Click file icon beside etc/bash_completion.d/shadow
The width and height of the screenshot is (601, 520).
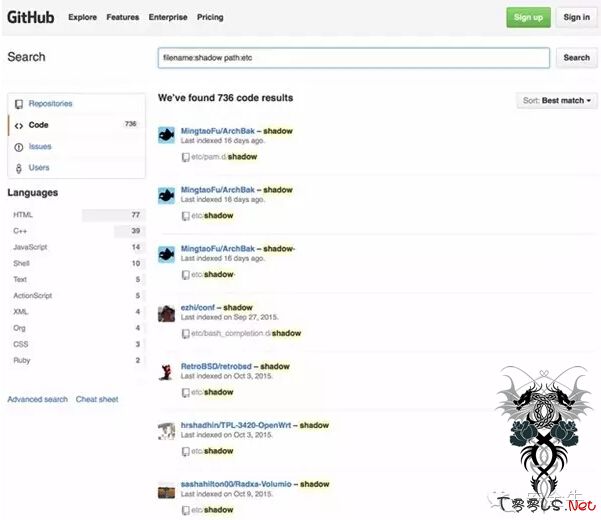185,333
